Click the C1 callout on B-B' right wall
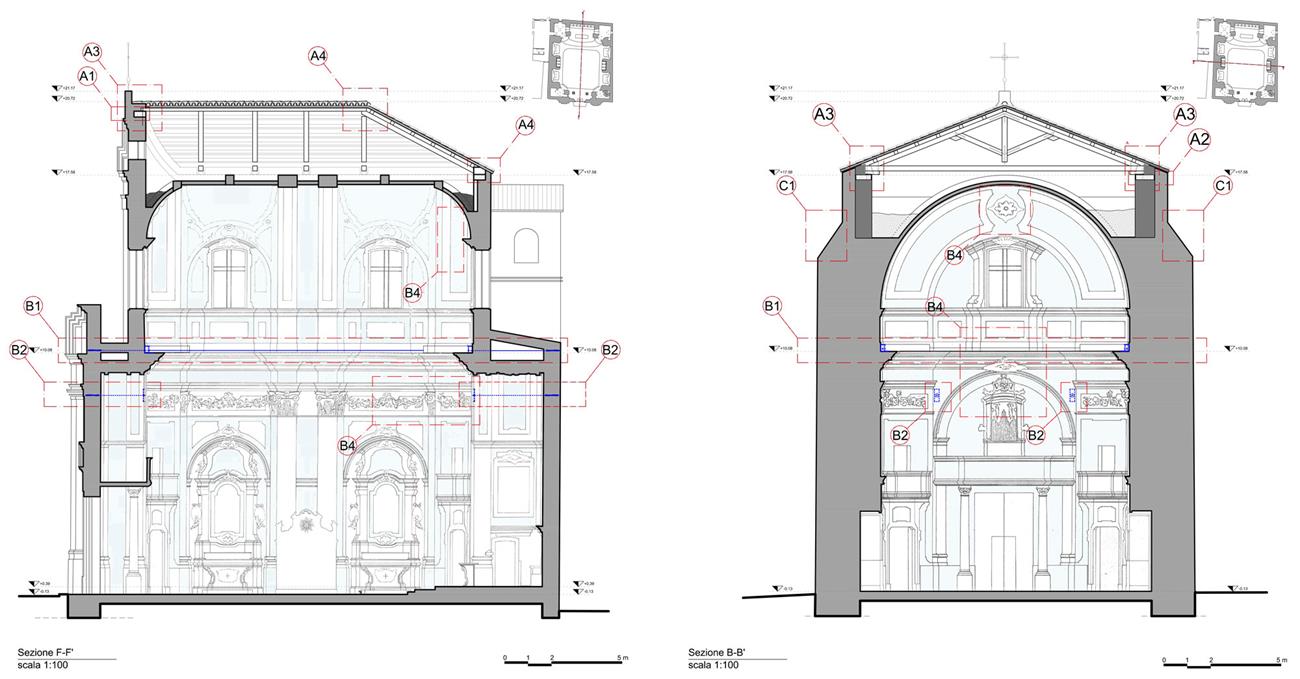The height and width of the screenshot is (679, 1300). [1223, 186]
